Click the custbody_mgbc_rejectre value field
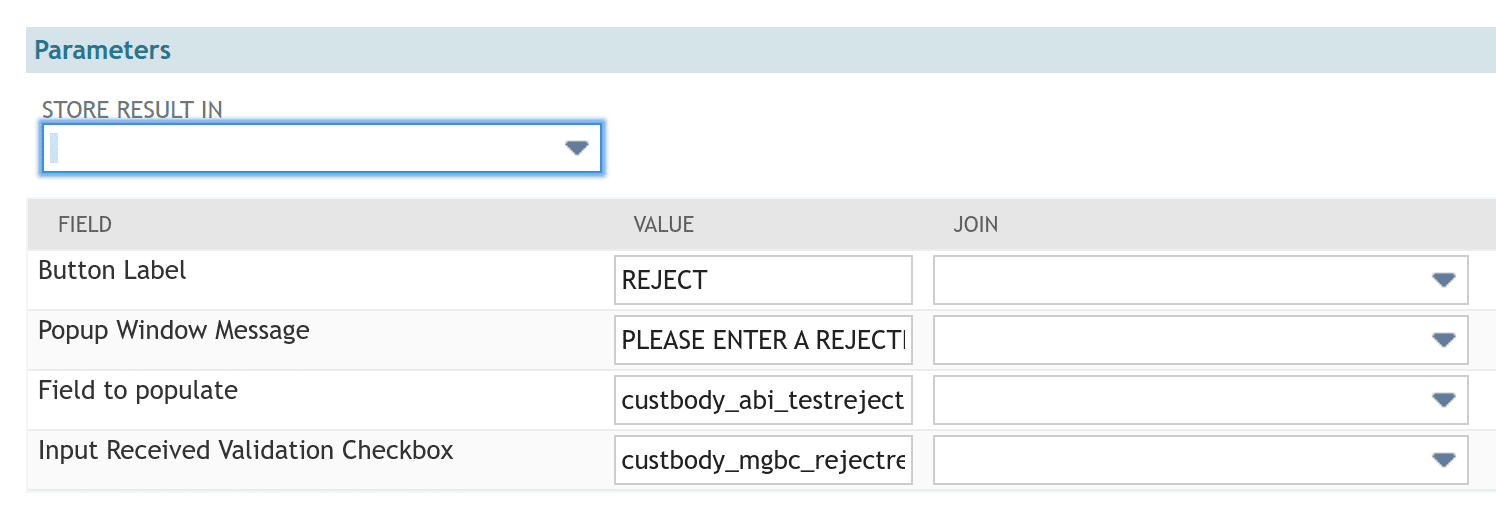 [x=763, y=460]
